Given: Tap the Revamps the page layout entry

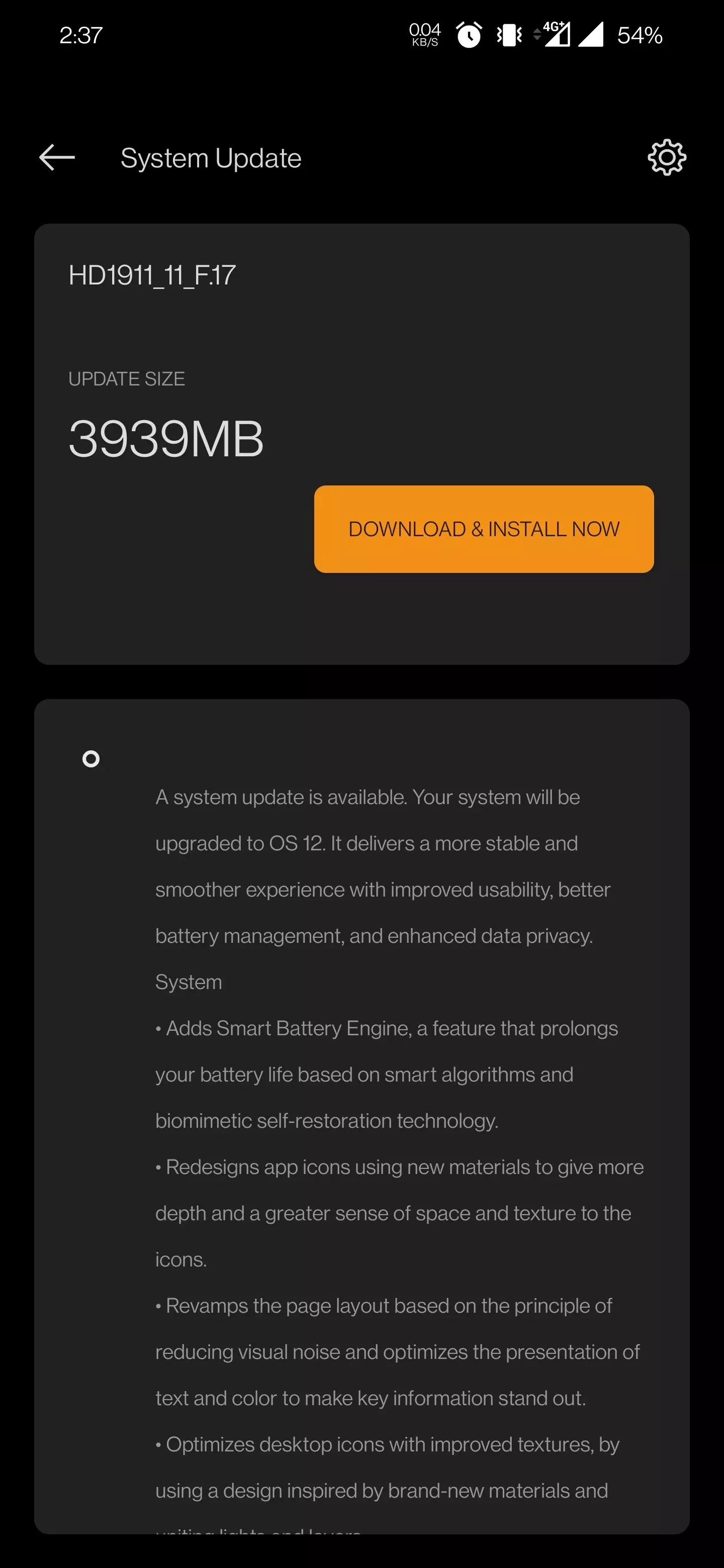Looking at the screenshot, I should [398, 1352].
